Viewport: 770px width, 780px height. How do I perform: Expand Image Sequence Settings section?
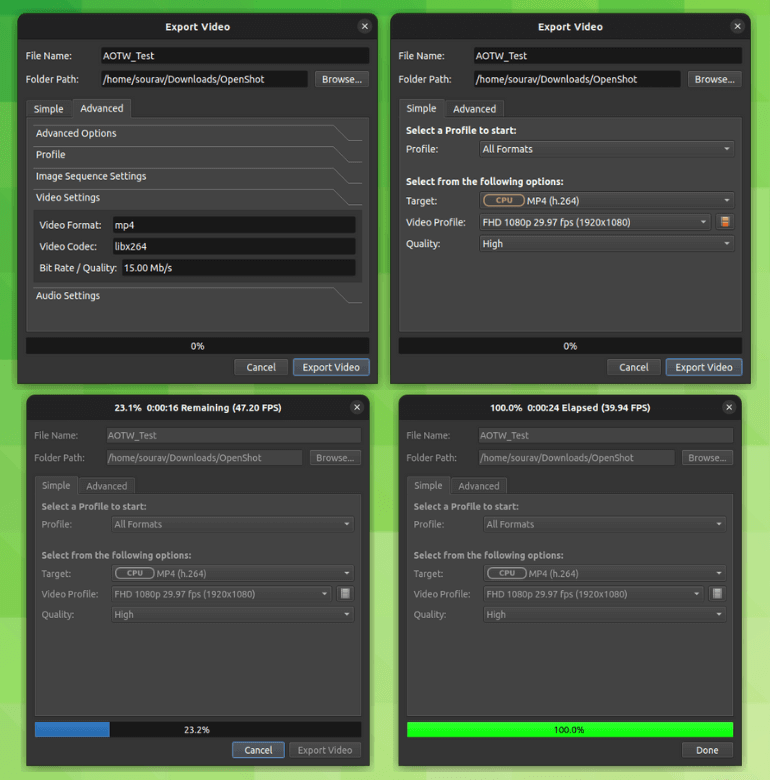point(197,176)
